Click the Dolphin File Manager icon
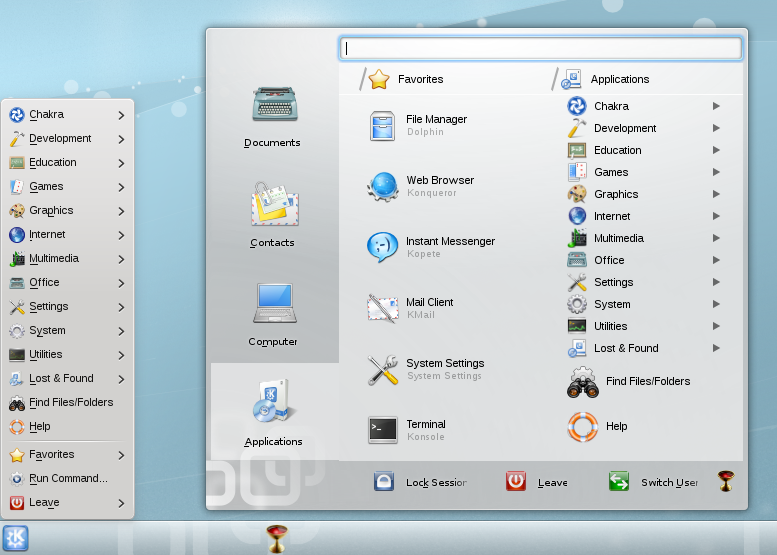 382,126
